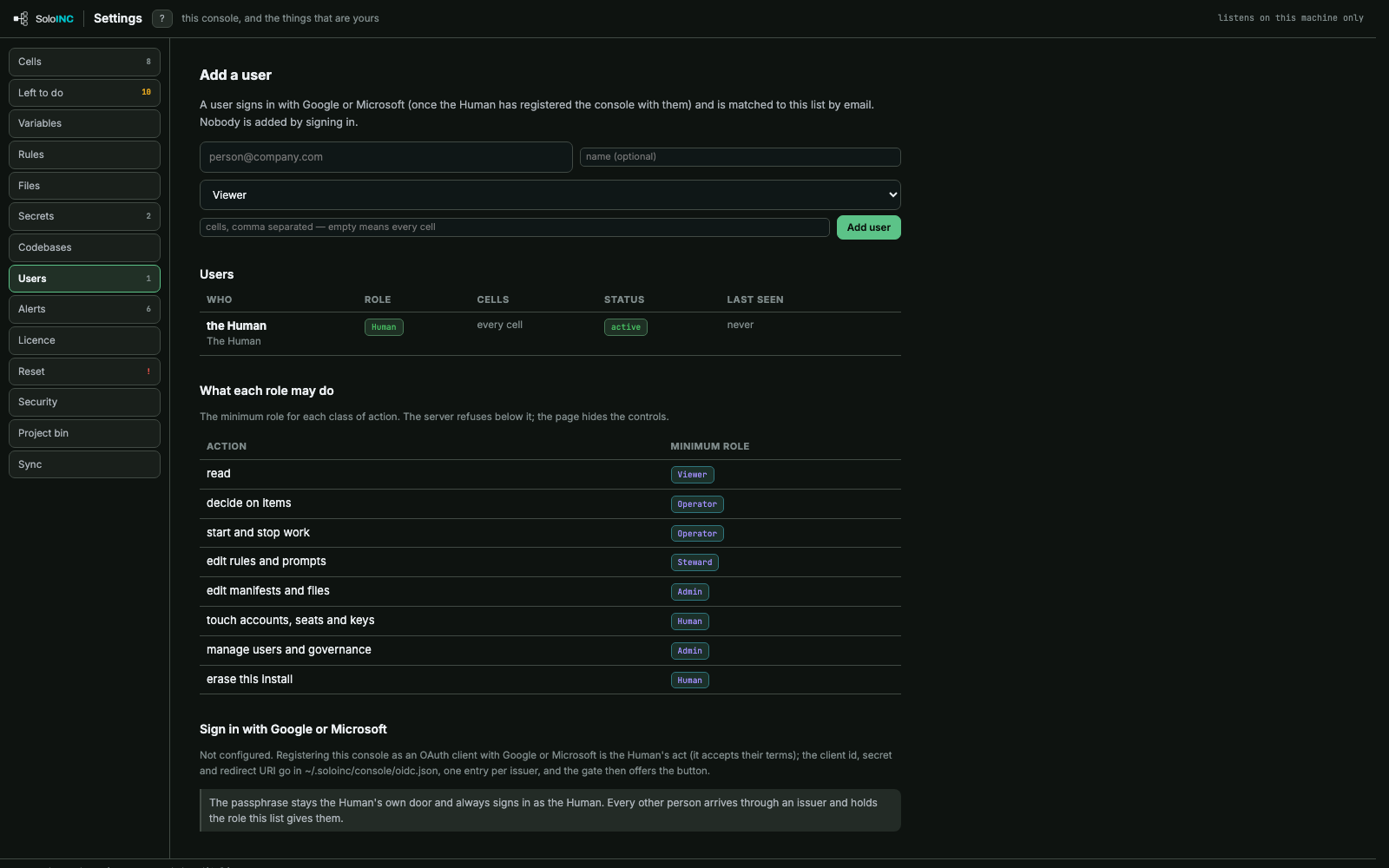
Task: Click Operator badge for decide on items
Action: tap(697, 504)
